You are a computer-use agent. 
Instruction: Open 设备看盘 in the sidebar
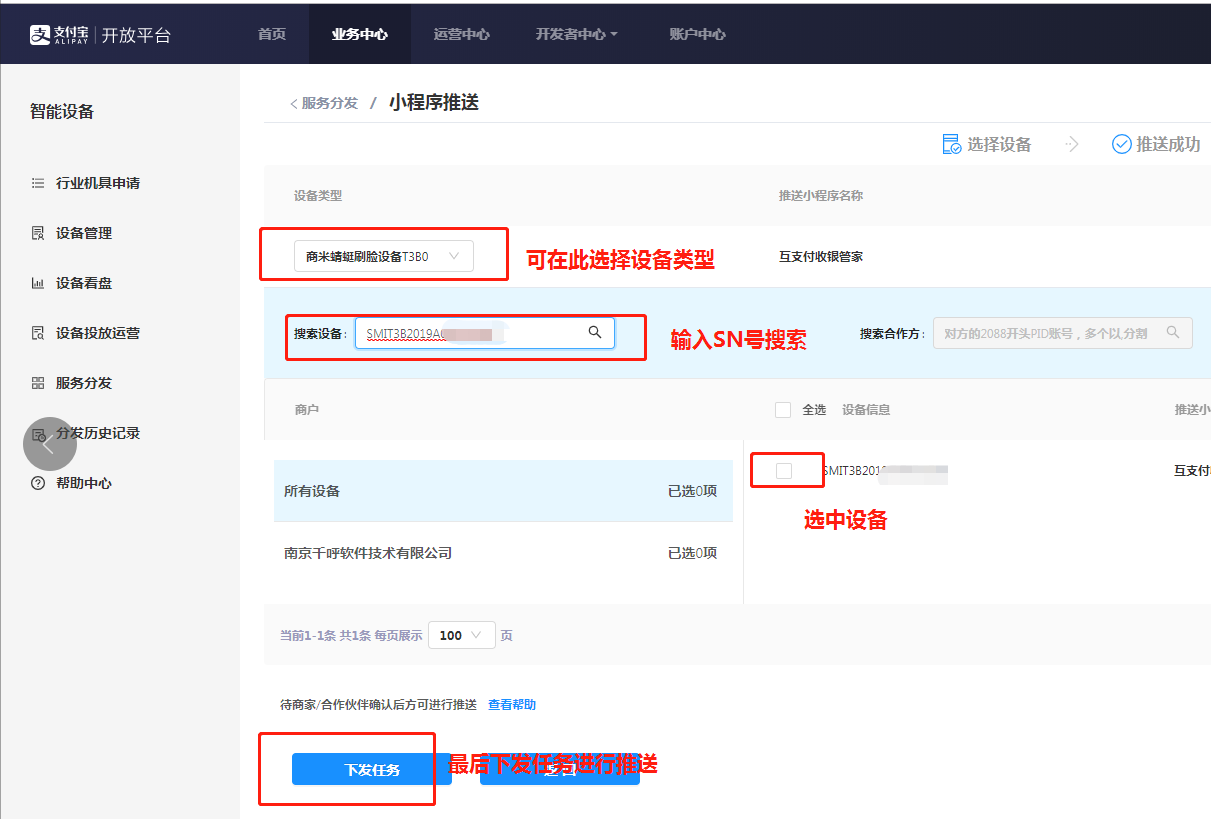(84, 283)
